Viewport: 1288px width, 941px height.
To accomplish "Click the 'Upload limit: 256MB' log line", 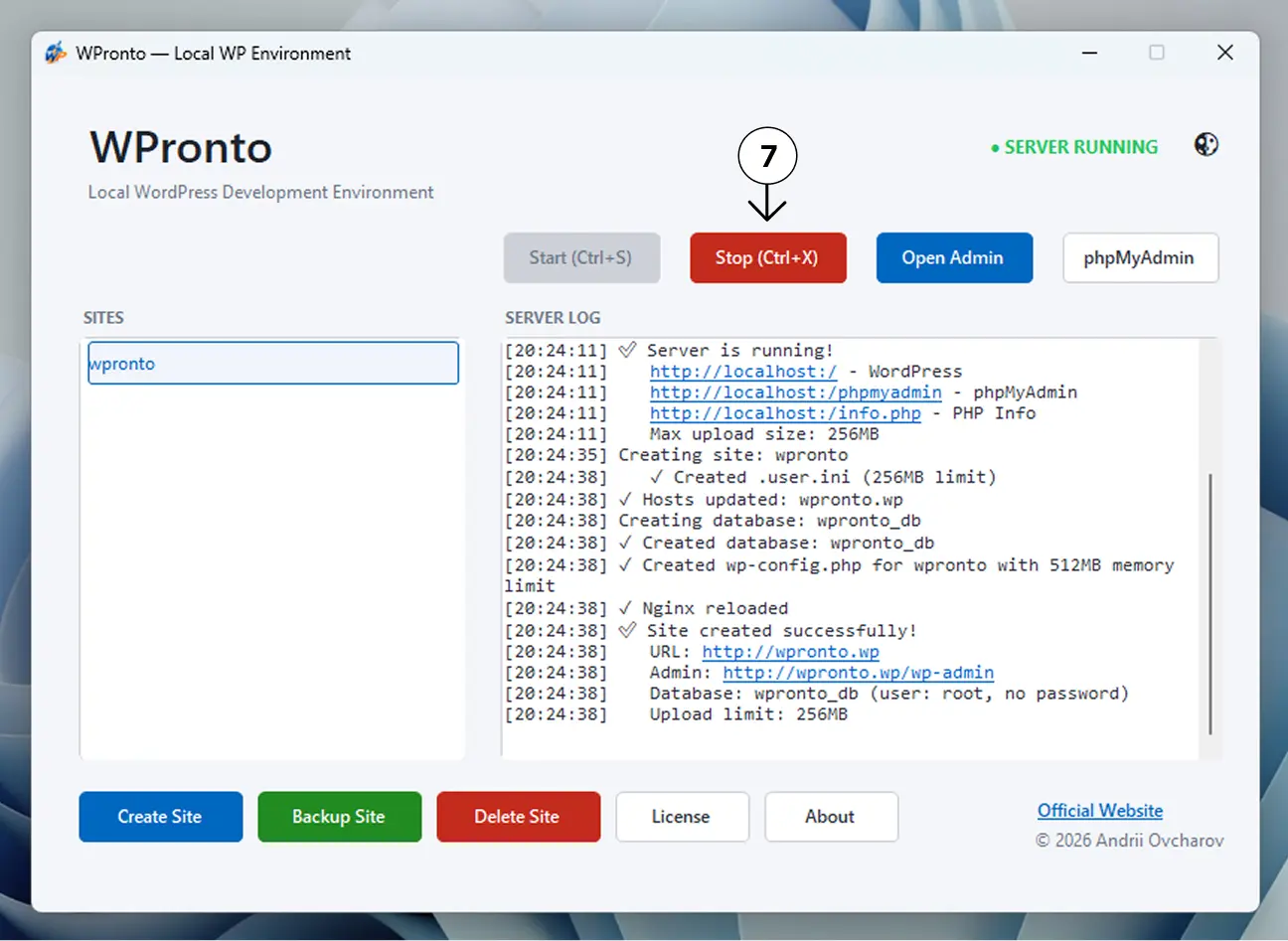I will click(676, 714).
